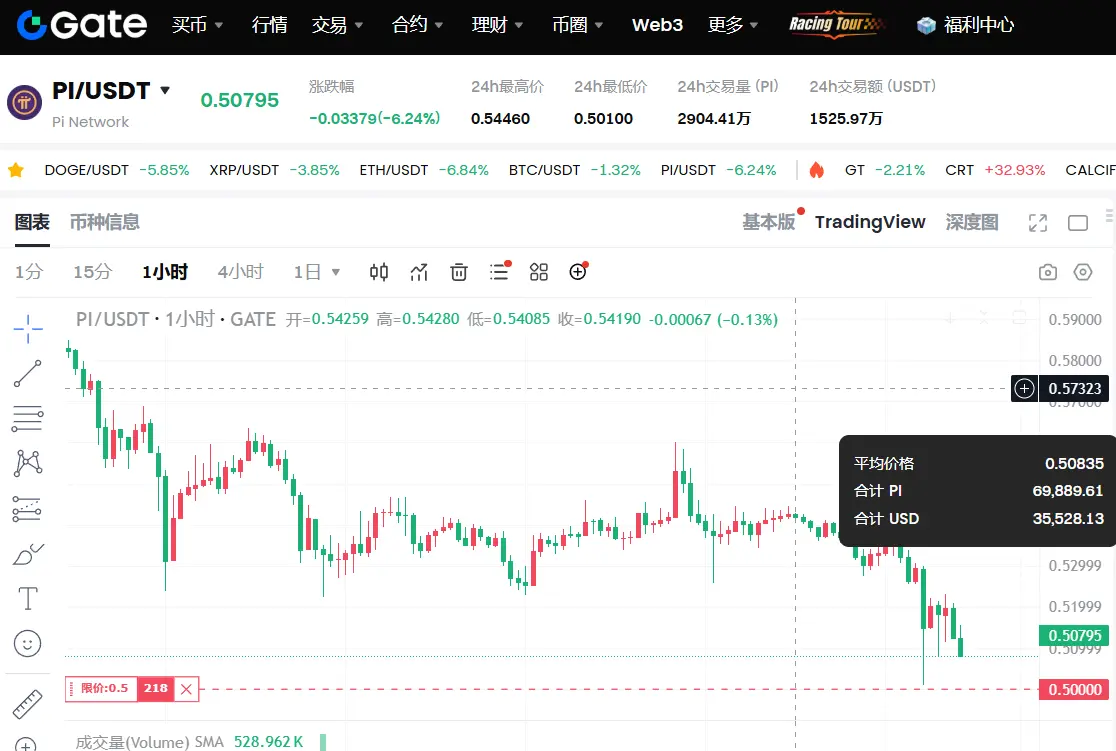
Task: Click the 成交量(Volume) SMA indicator label
Action: [x=149, y=742]
